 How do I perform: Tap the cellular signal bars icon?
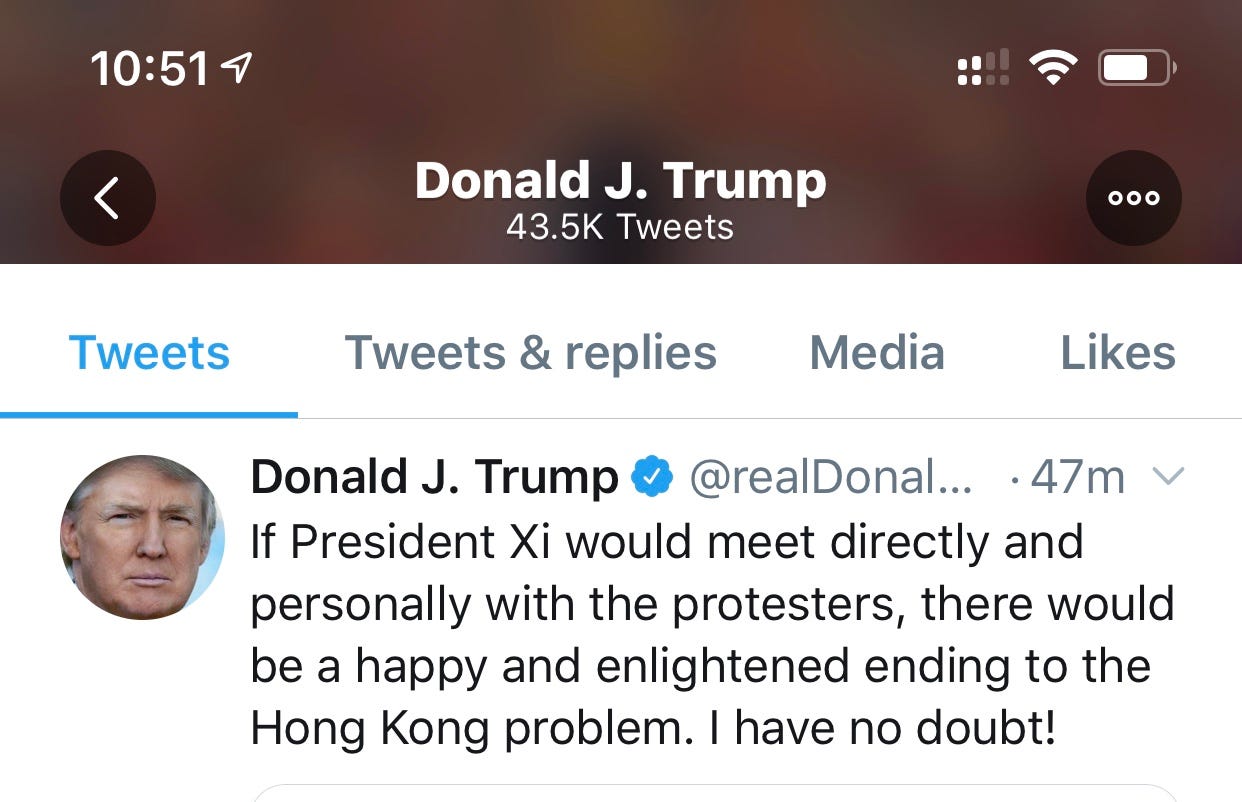[982, 68]
